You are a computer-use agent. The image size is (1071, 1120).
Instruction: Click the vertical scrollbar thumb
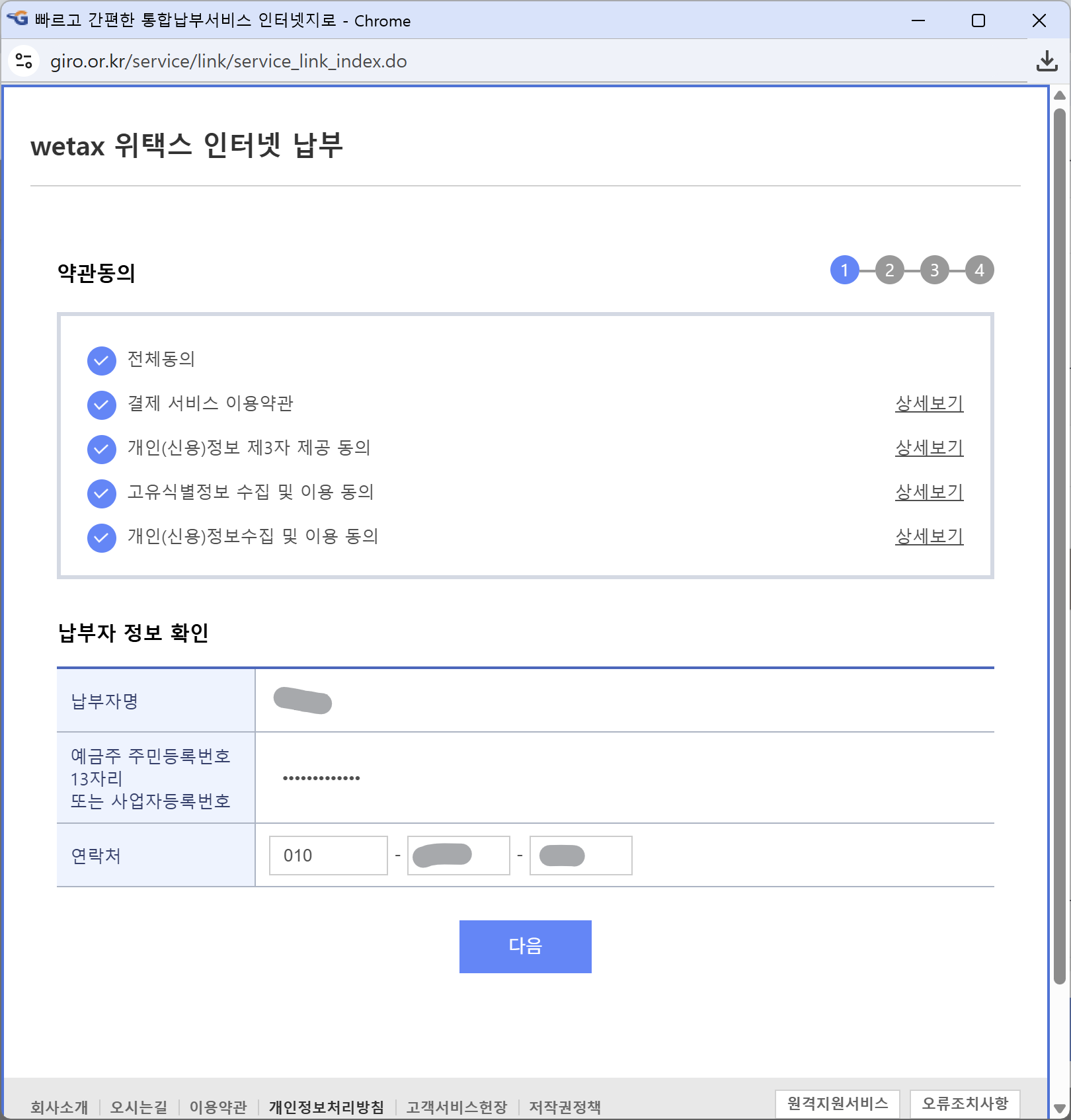click(1060, 546)
